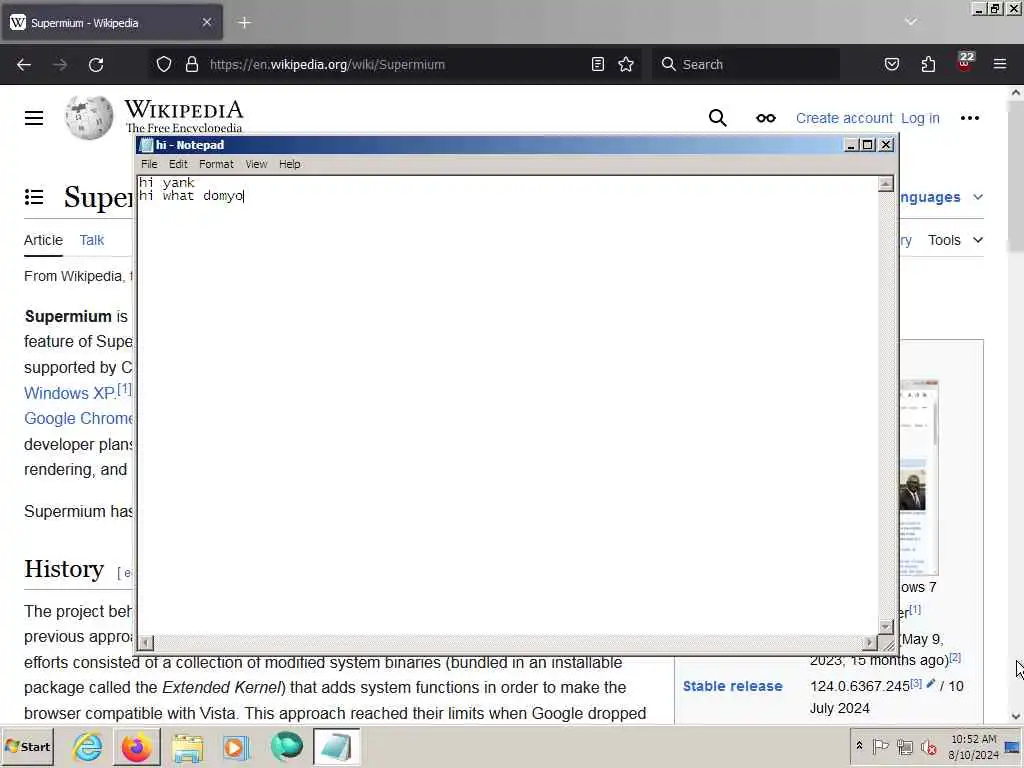Launch Internet Explorer from taskbar
The width and height of the screenshot is (1024, 768).
click(x=88, y=746)
